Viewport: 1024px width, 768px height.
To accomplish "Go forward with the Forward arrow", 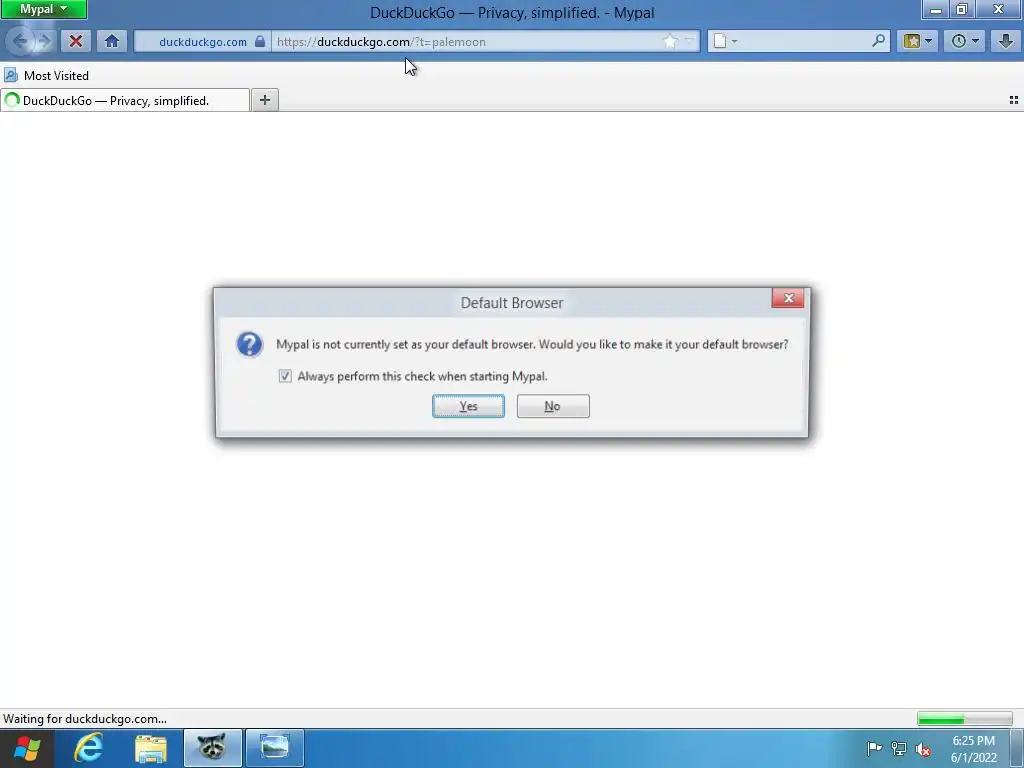I will (44, 41).
